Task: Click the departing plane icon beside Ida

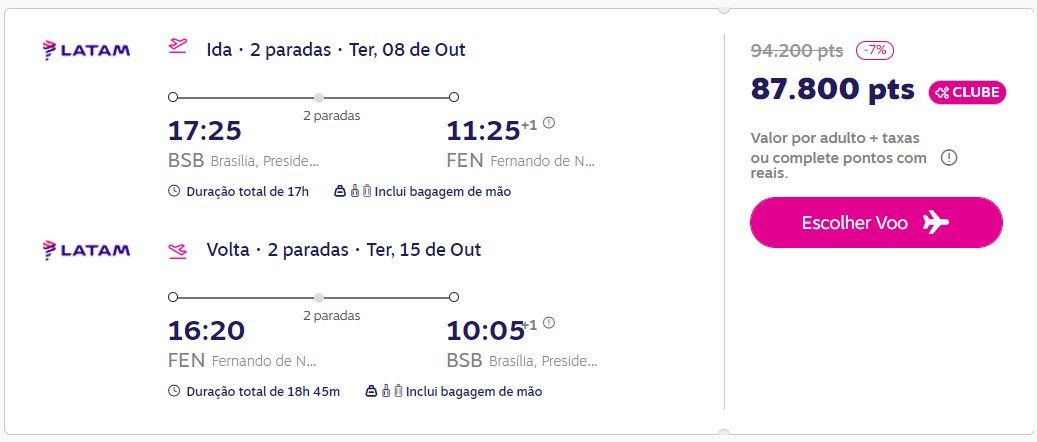Action: click(177, 46)
